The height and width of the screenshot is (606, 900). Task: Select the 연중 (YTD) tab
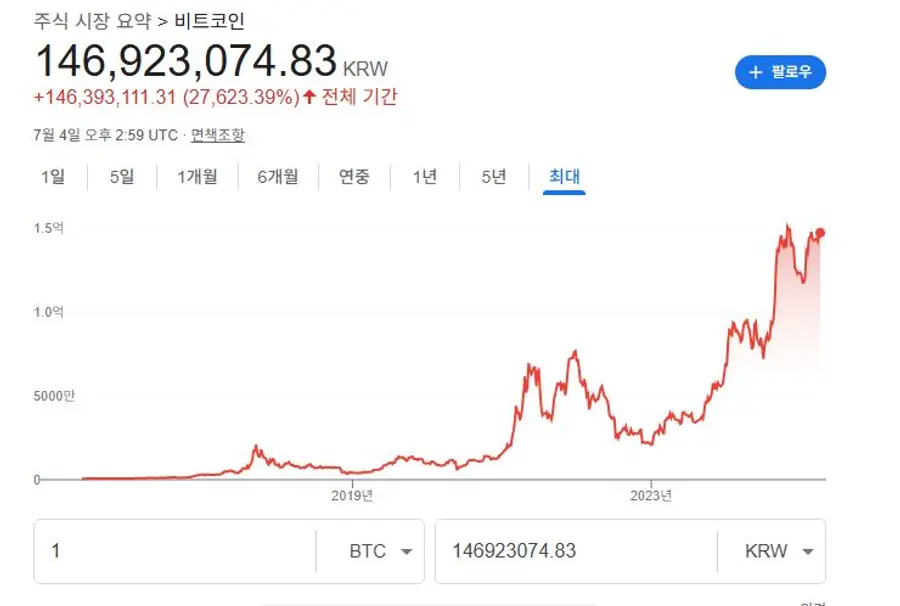tap(354, 177)
